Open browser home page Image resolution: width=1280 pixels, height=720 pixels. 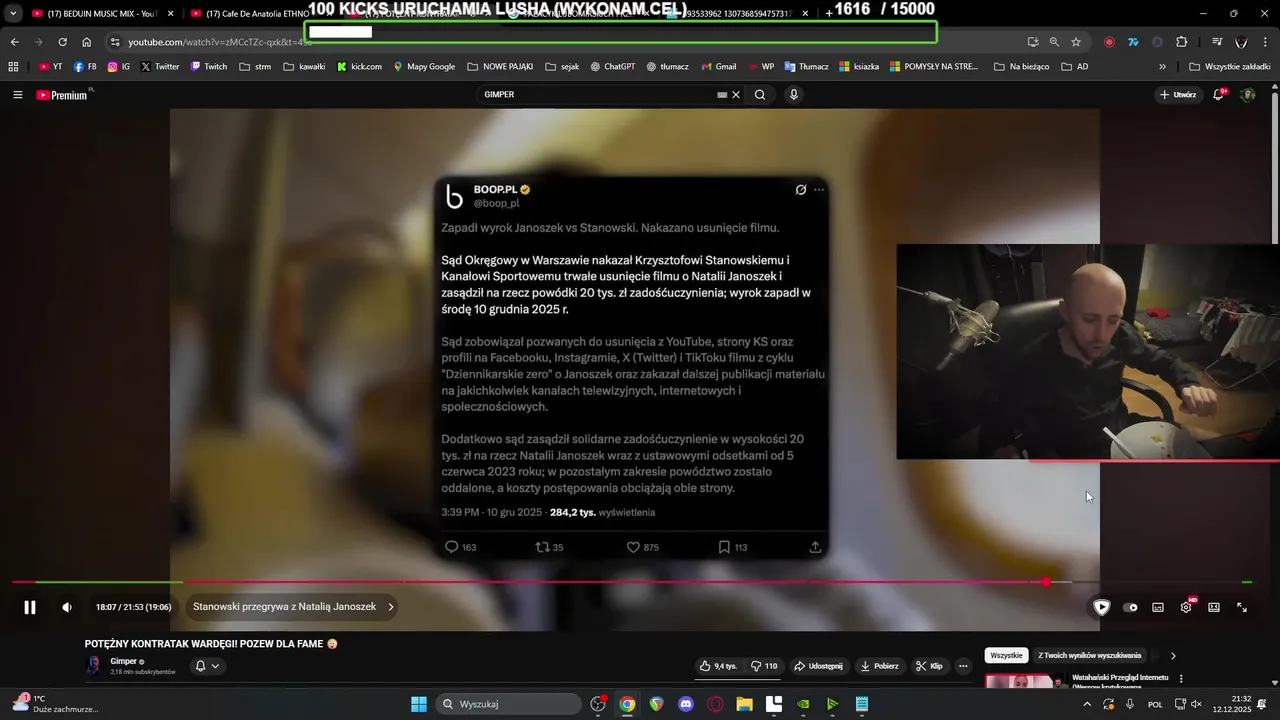(87, 42)
